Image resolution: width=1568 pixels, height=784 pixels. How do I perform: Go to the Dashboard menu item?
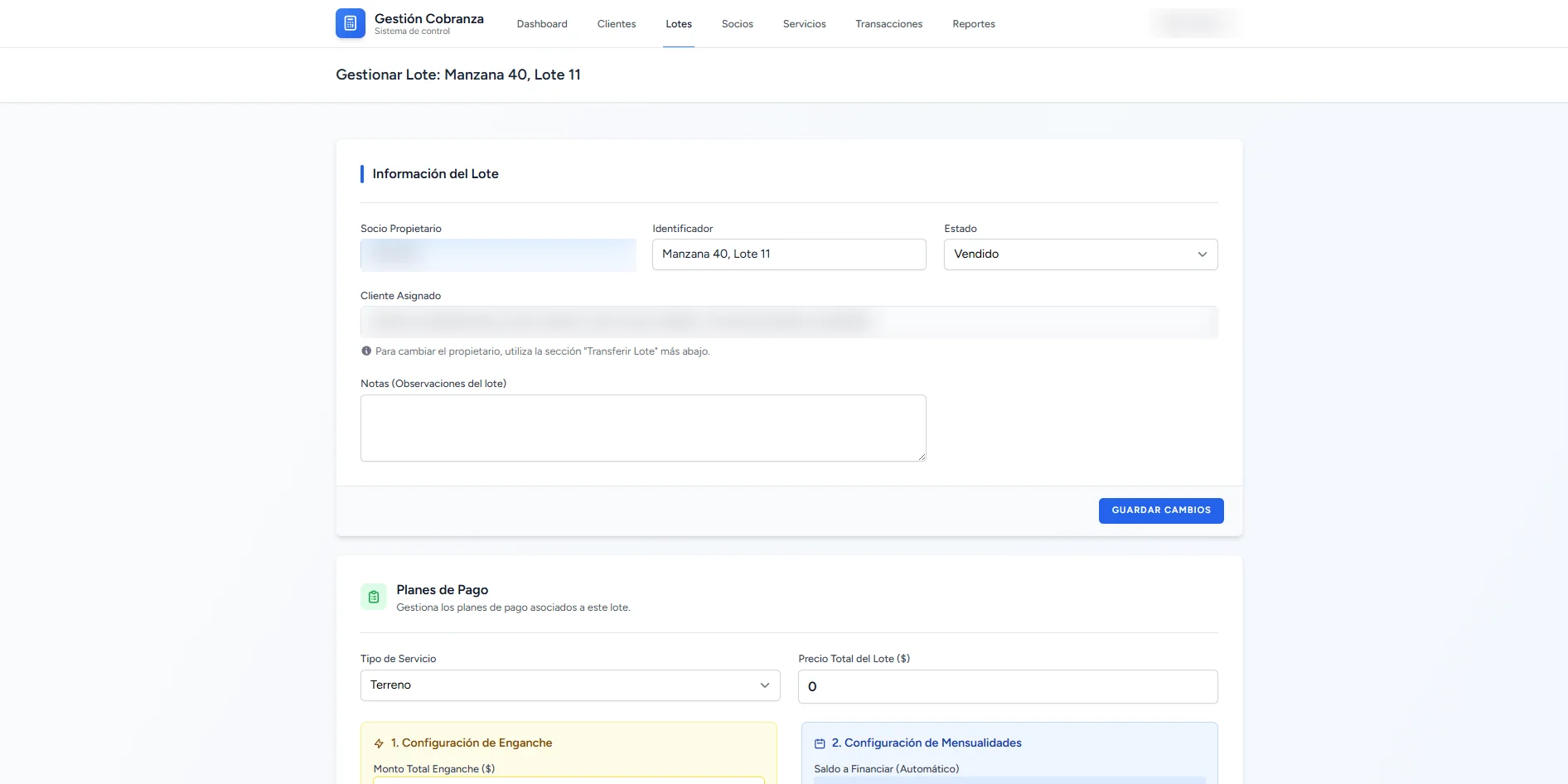(x=542, y=24)
